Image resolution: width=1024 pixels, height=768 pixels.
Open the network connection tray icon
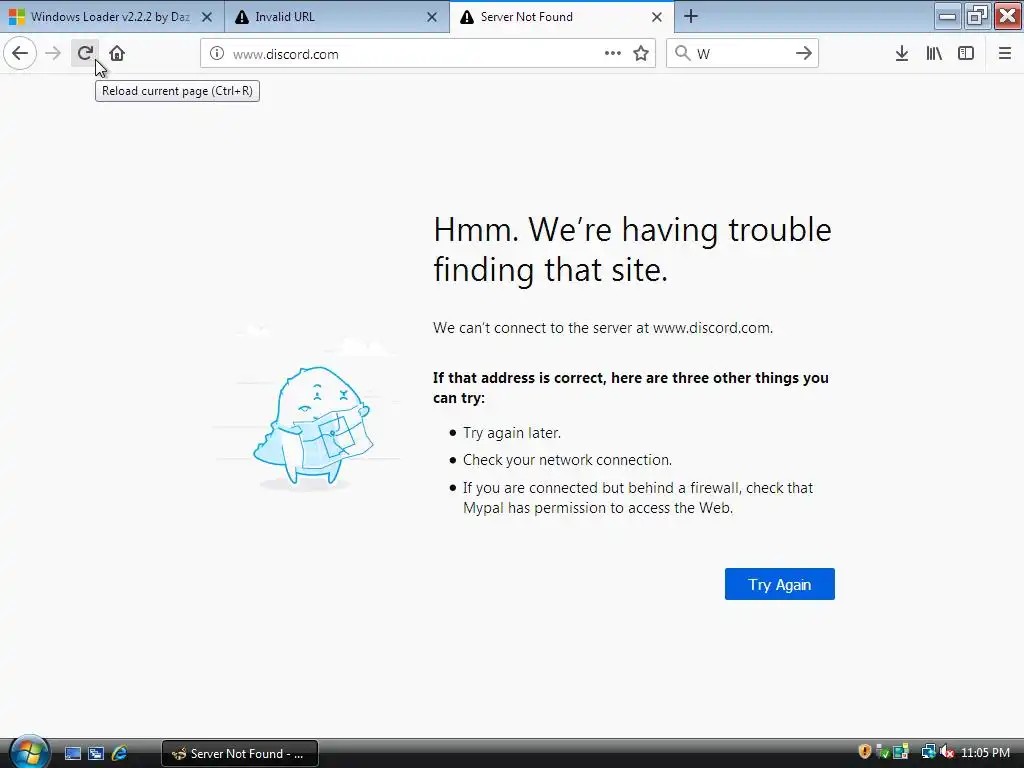point(929,752)
